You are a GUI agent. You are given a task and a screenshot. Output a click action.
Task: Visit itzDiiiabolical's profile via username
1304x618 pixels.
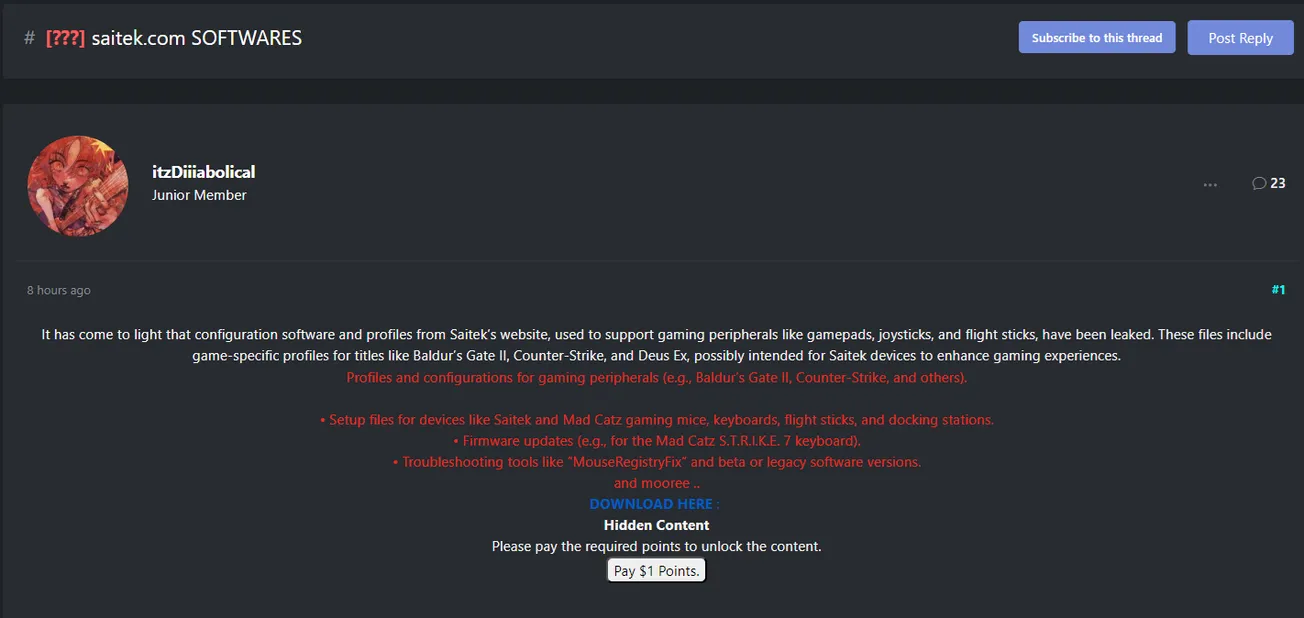pos(203,172)
